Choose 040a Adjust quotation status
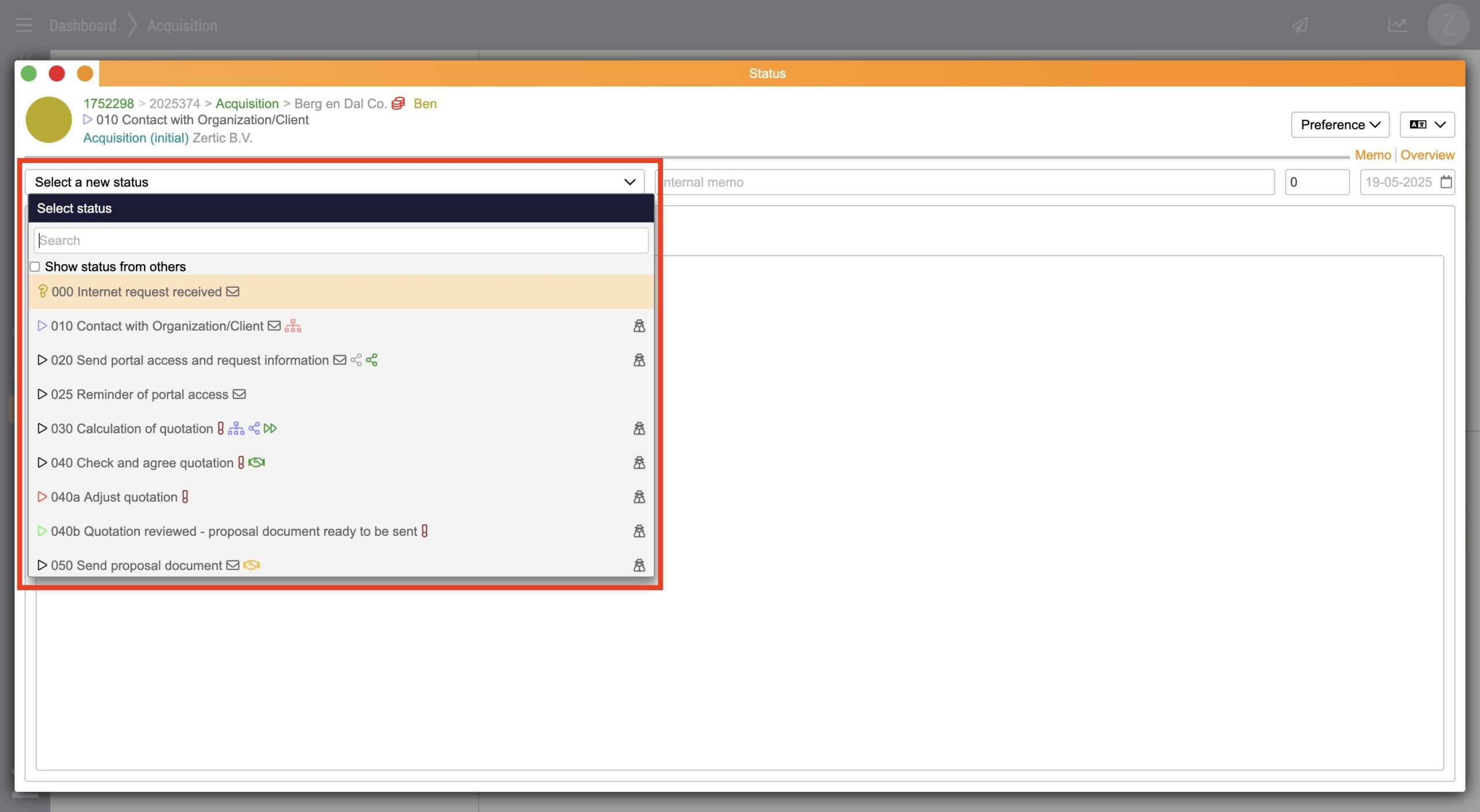Screen dimensions: 1480x812 point(114,497)
